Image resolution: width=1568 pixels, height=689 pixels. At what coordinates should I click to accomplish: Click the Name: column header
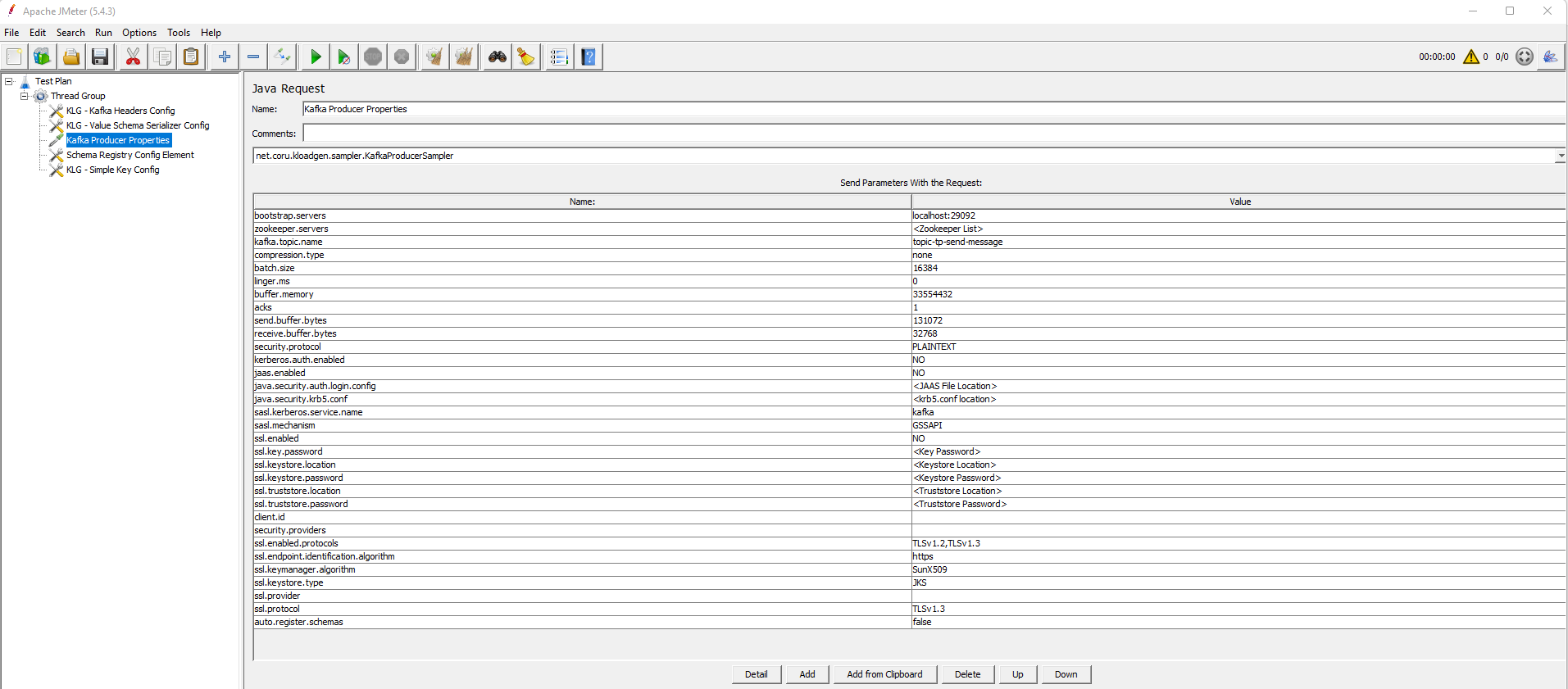582,202
